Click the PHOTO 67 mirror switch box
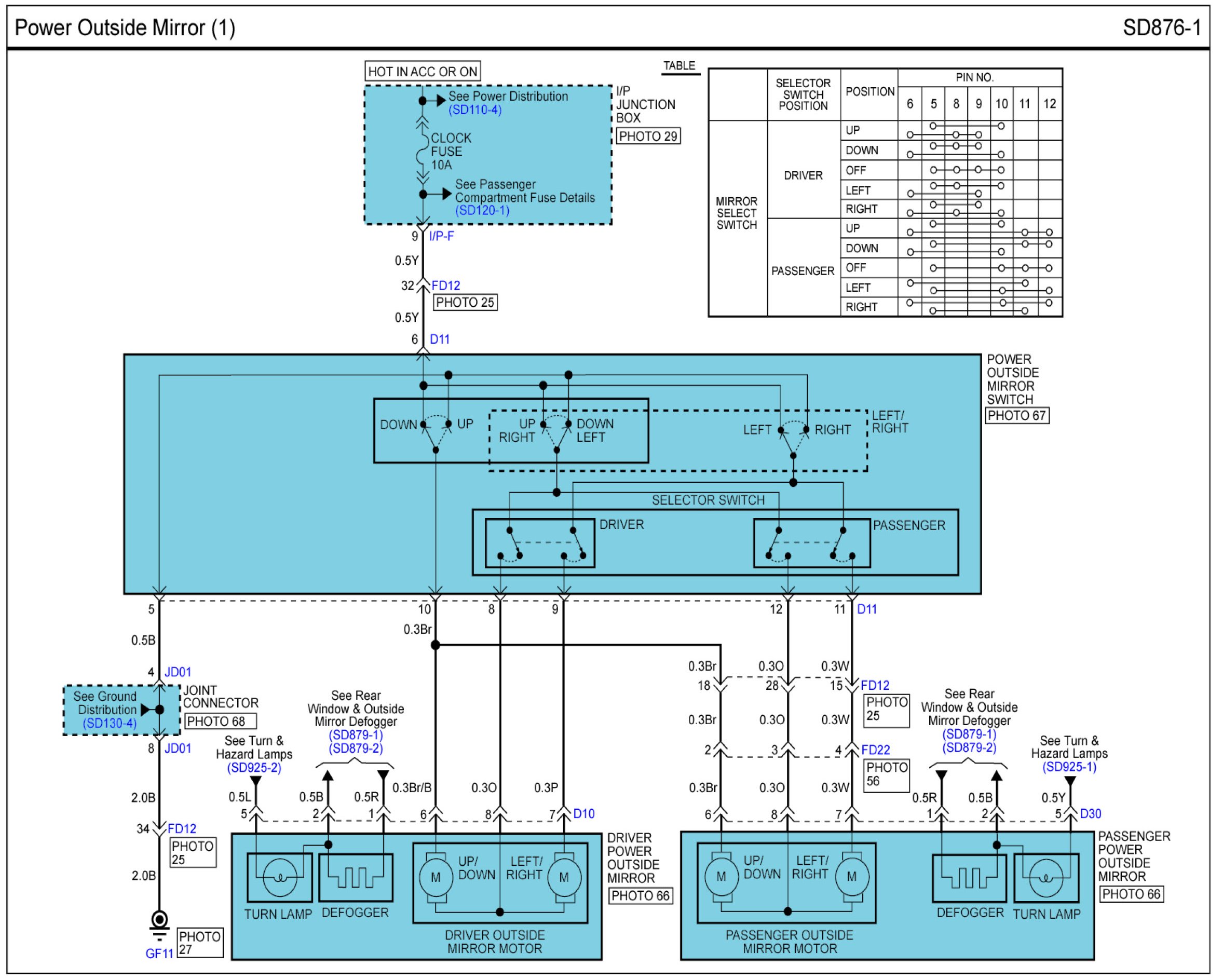Viewport: 1223px width, 980px height. pos(1017,416)
